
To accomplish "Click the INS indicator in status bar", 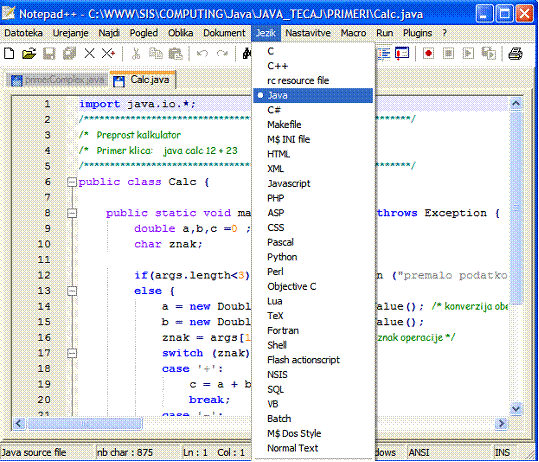I will 502,453.
